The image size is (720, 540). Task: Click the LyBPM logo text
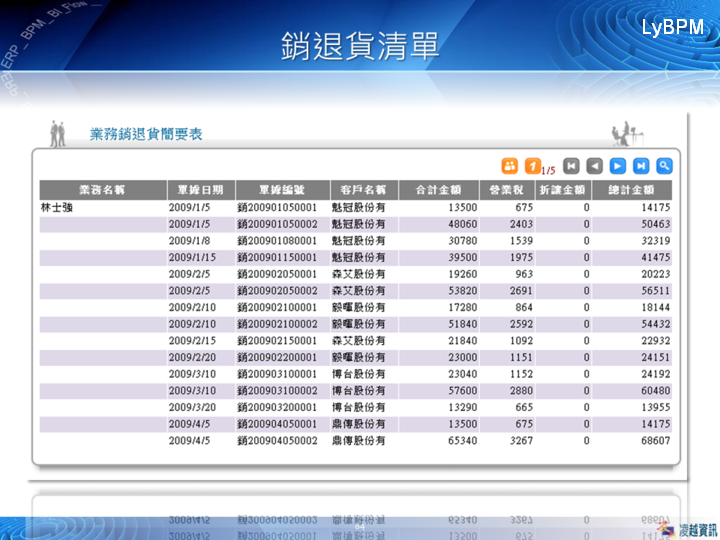pos(672,28)
